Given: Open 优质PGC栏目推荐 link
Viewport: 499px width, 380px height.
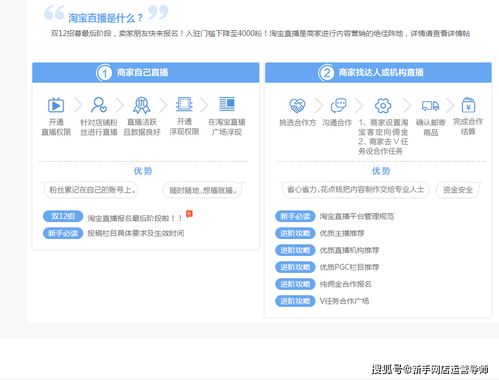Looking at the screenshot, I should tap(349, 267).
